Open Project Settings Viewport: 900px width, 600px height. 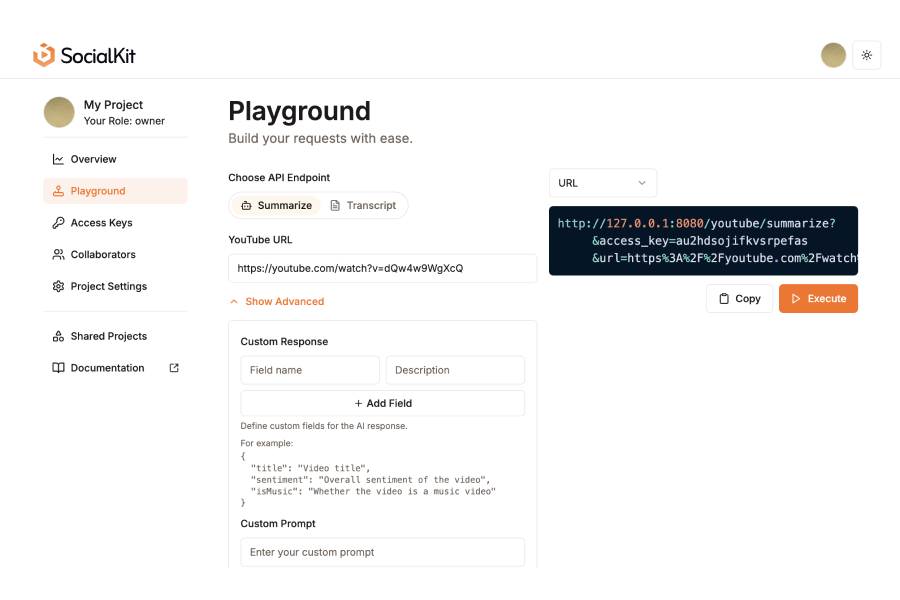point(115,286)
